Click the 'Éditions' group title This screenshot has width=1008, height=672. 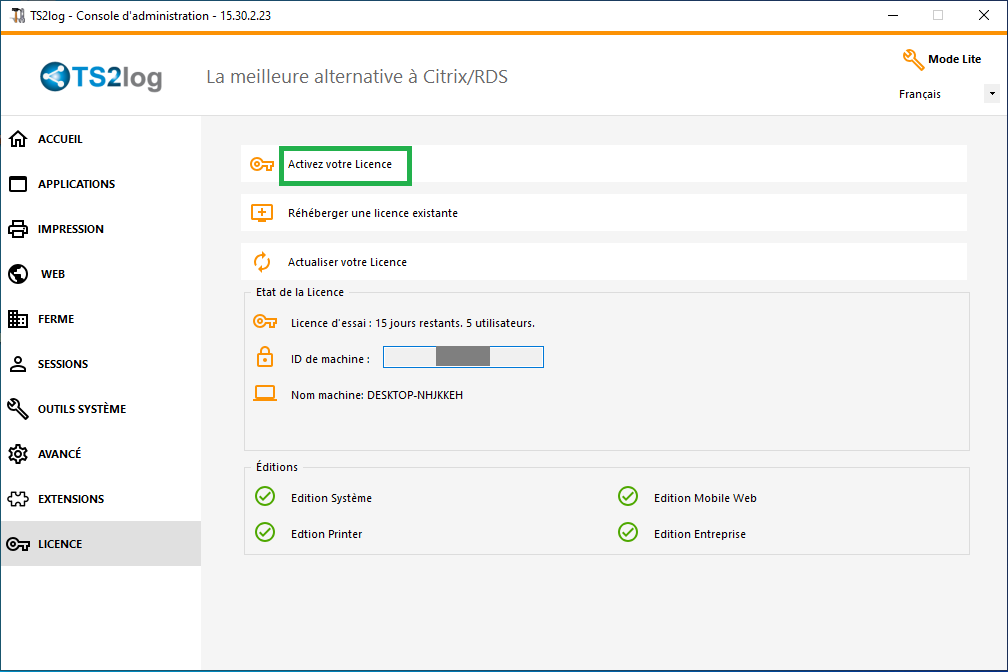pos(277,467)
